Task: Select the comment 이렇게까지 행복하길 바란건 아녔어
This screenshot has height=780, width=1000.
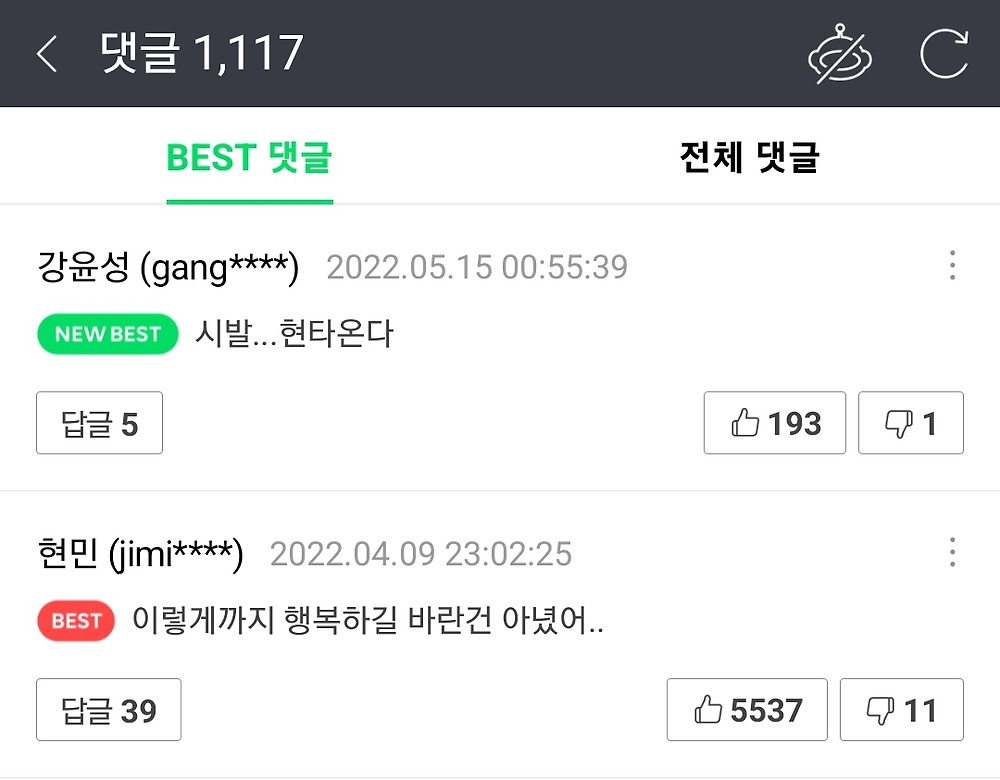Action: (x=368, y=620)
